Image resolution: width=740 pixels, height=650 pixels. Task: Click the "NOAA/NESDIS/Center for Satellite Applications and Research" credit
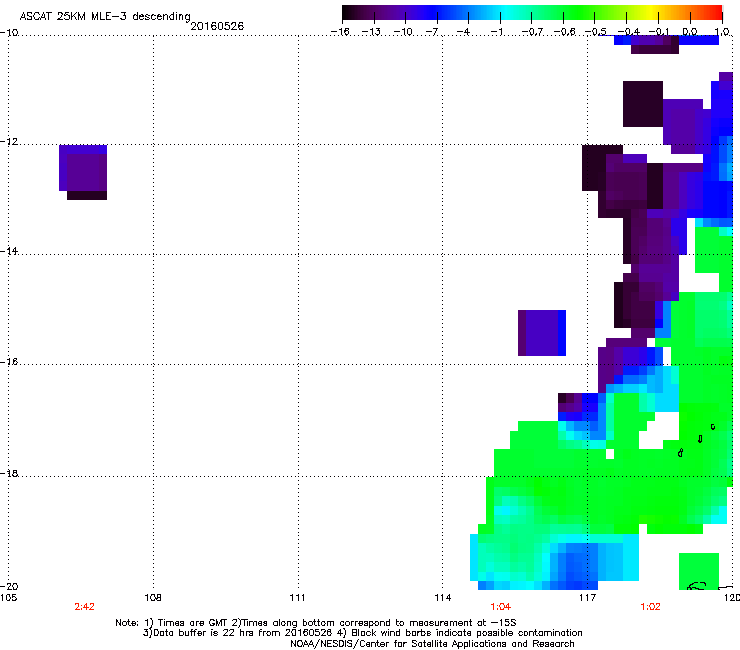(432, 644)
